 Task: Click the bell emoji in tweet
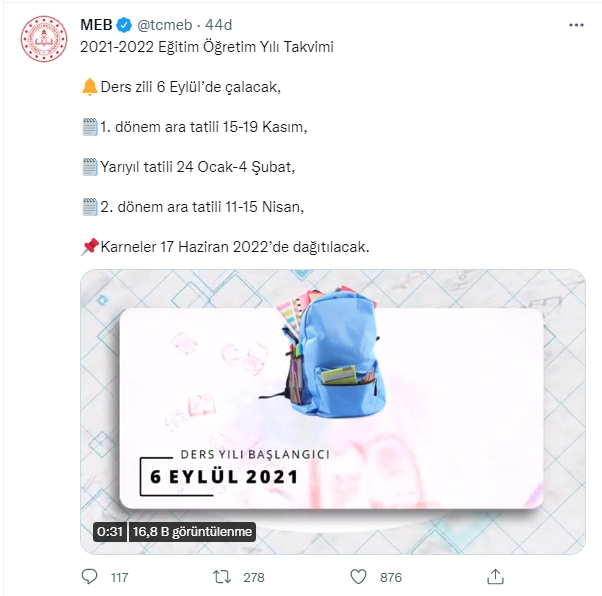click(x=90, y=87)
